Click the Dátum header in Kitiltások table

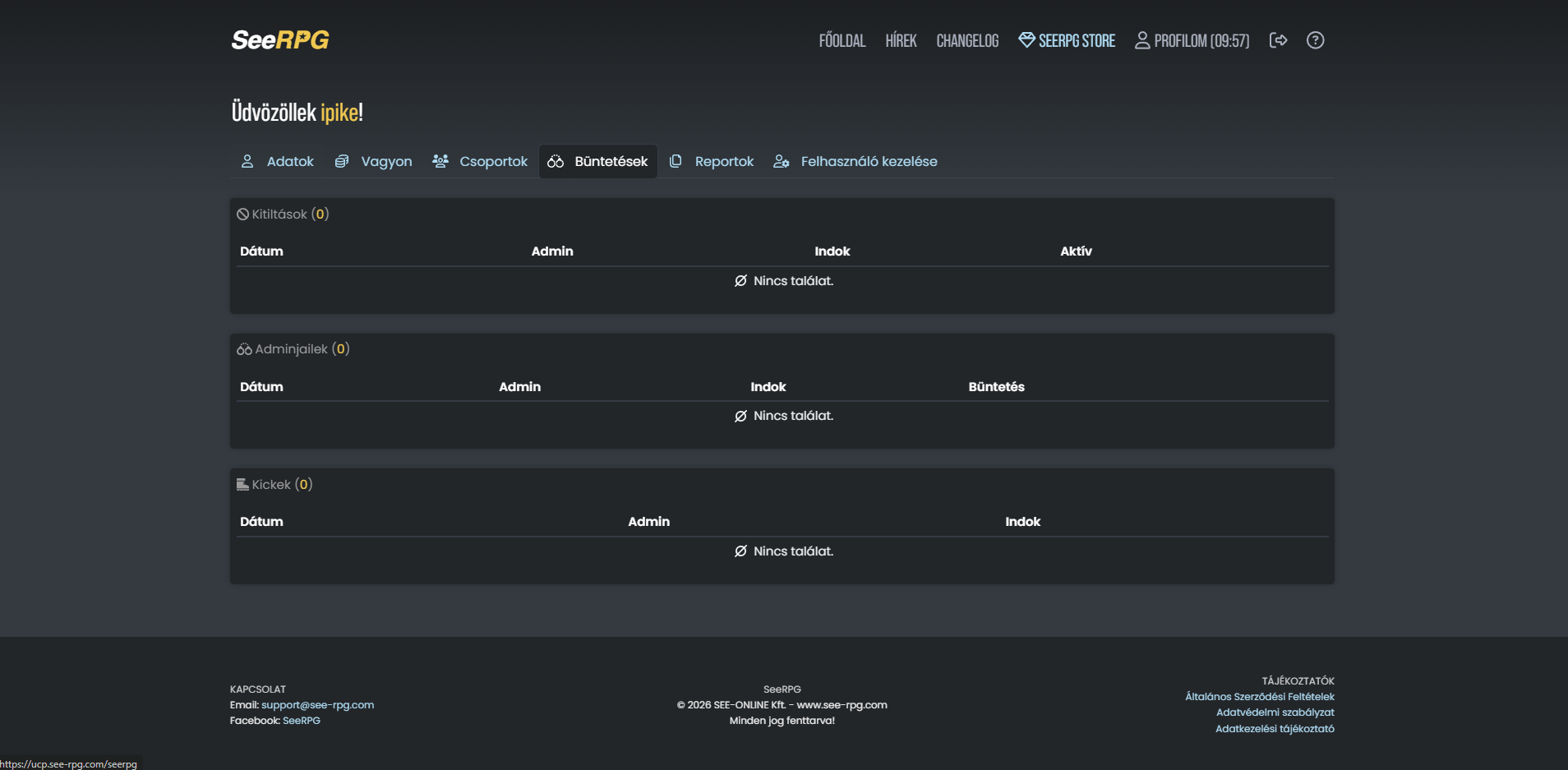tap(261, 251)
